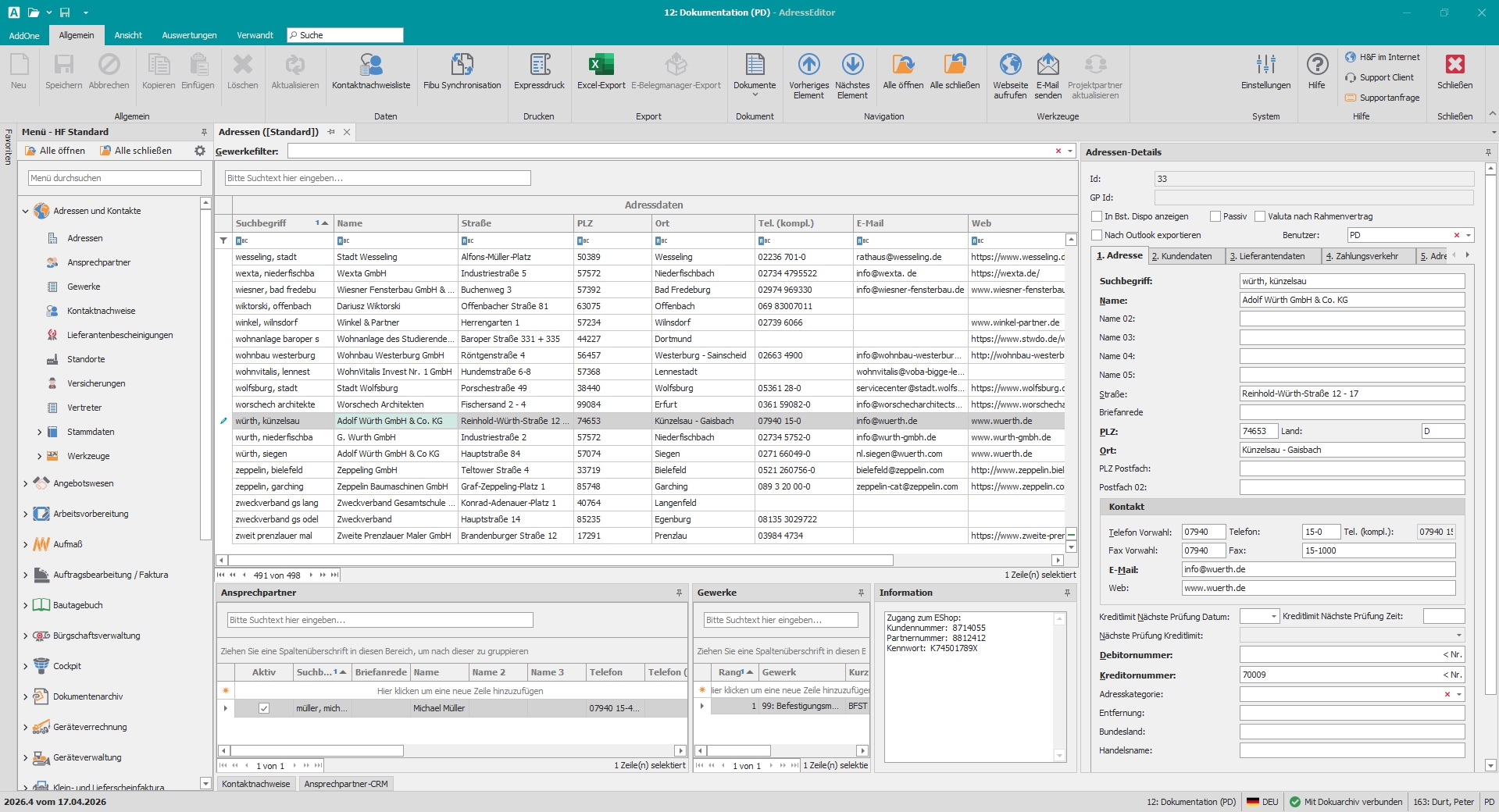Open Lieferantenbescheinigungen in the menu
The width and height of the screenshot is (1499, 812).
120,335
